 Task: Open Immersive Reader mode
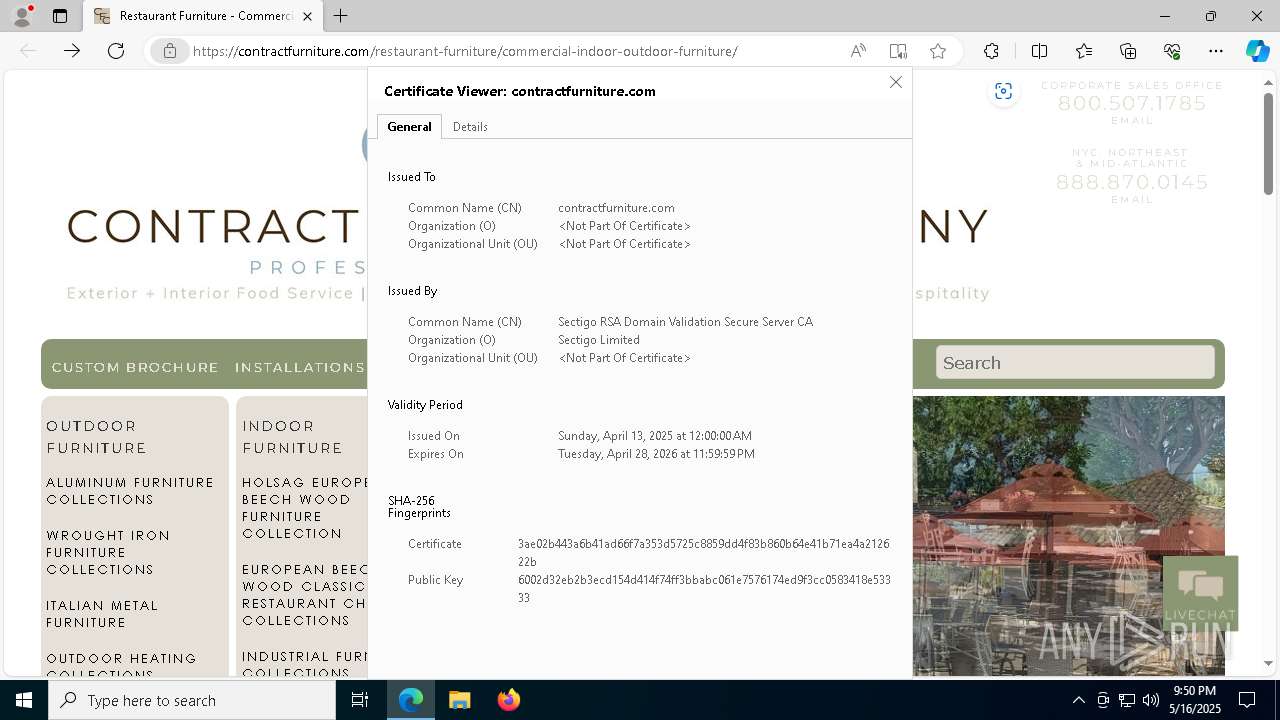[898, 51]
